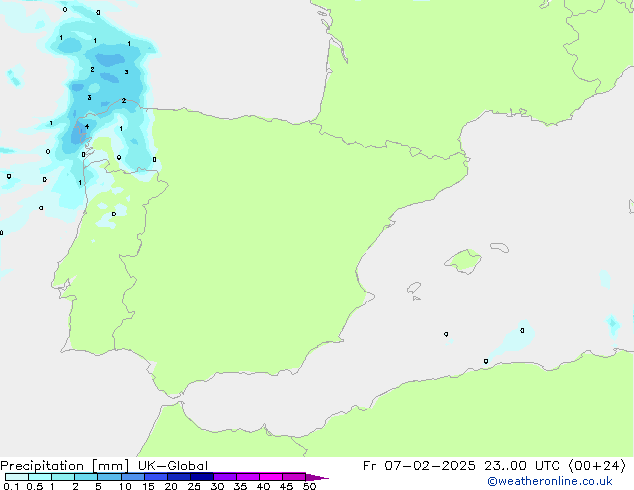
Task: Click the UK-Global model label
Action: coord(173,466)
